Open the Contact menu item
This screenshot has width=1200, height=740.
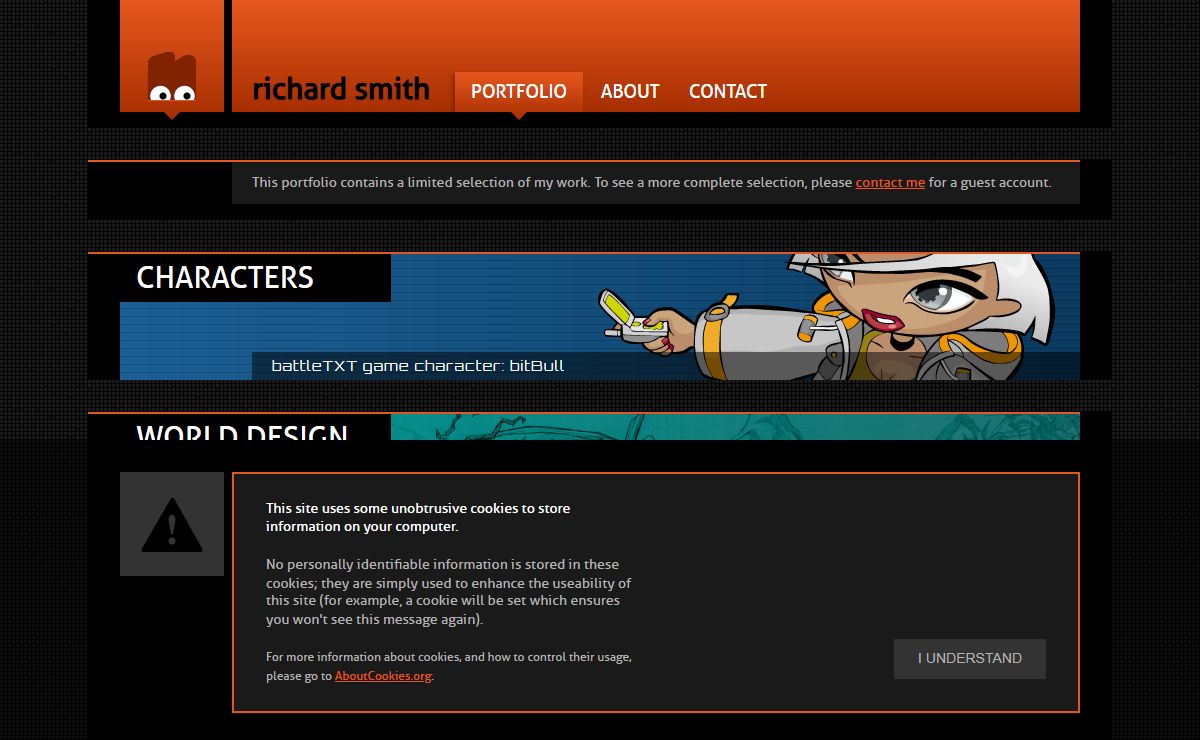728,92
